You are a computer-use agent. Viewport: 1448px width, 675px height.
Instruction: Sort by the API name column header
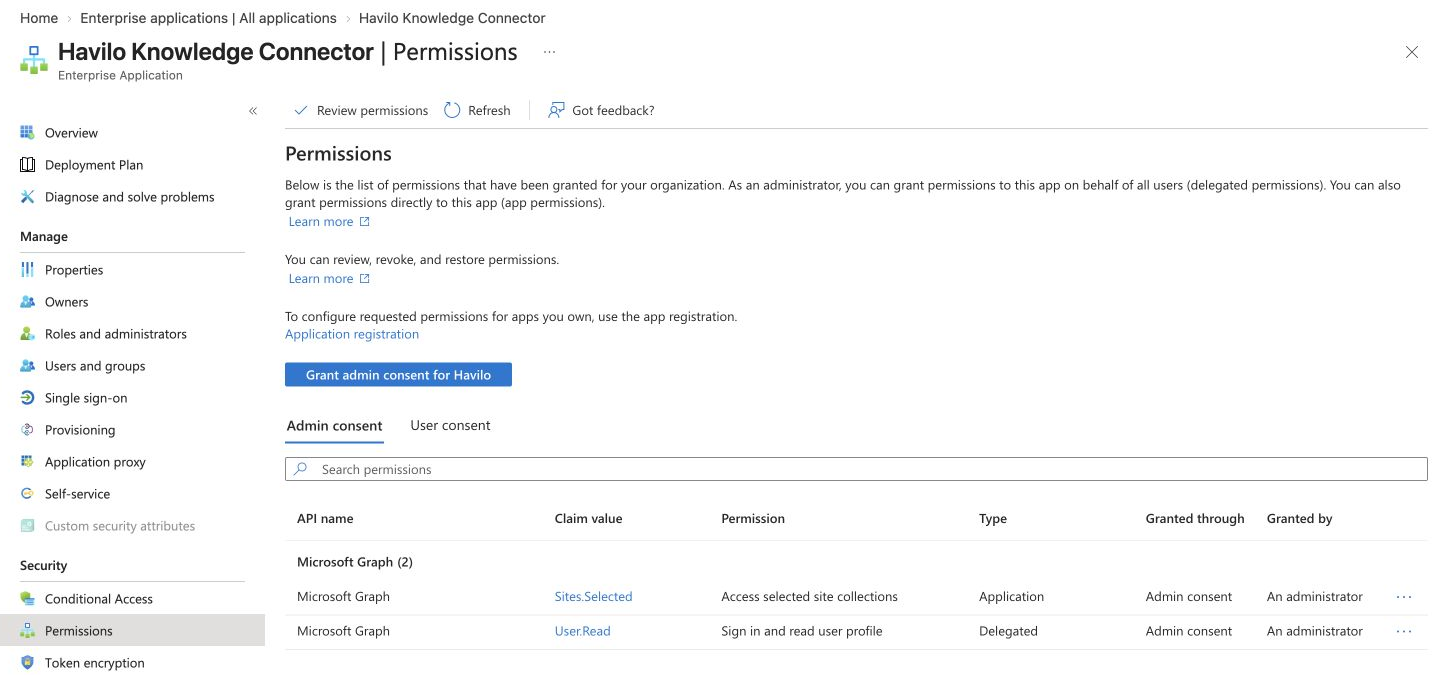325,519
